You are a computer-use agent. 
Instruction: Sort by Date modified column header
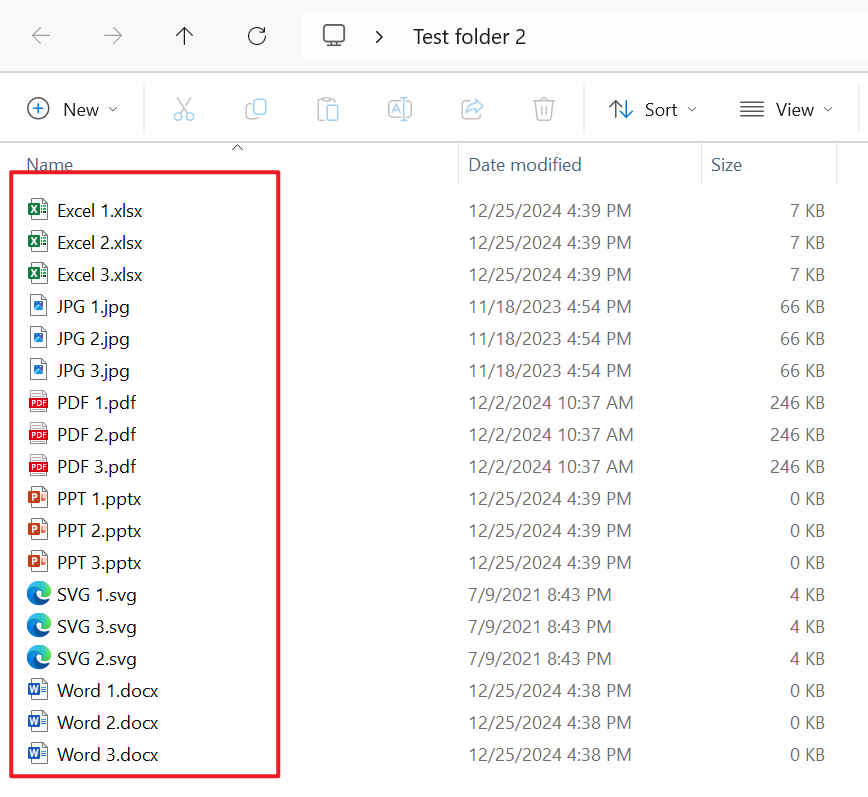[525, 165]
